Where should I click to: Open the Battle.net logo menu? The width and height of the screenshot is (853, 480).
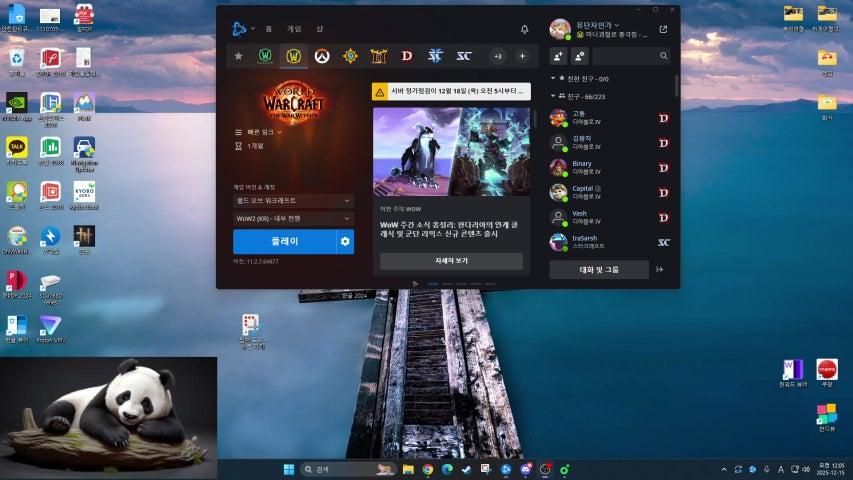click(x=242, y=29)
